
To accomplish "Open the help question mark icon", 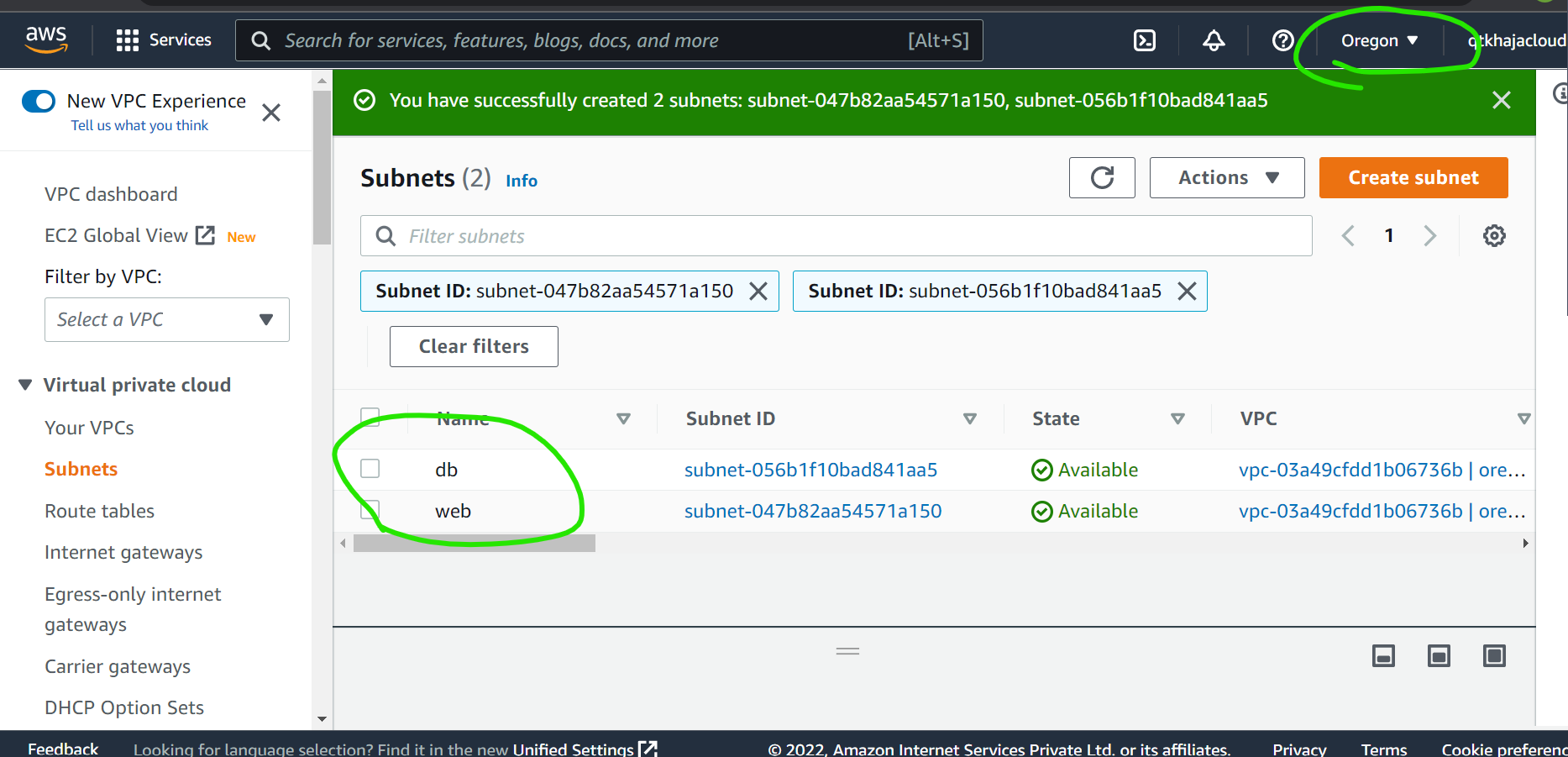I will [x=1283, y=40].
